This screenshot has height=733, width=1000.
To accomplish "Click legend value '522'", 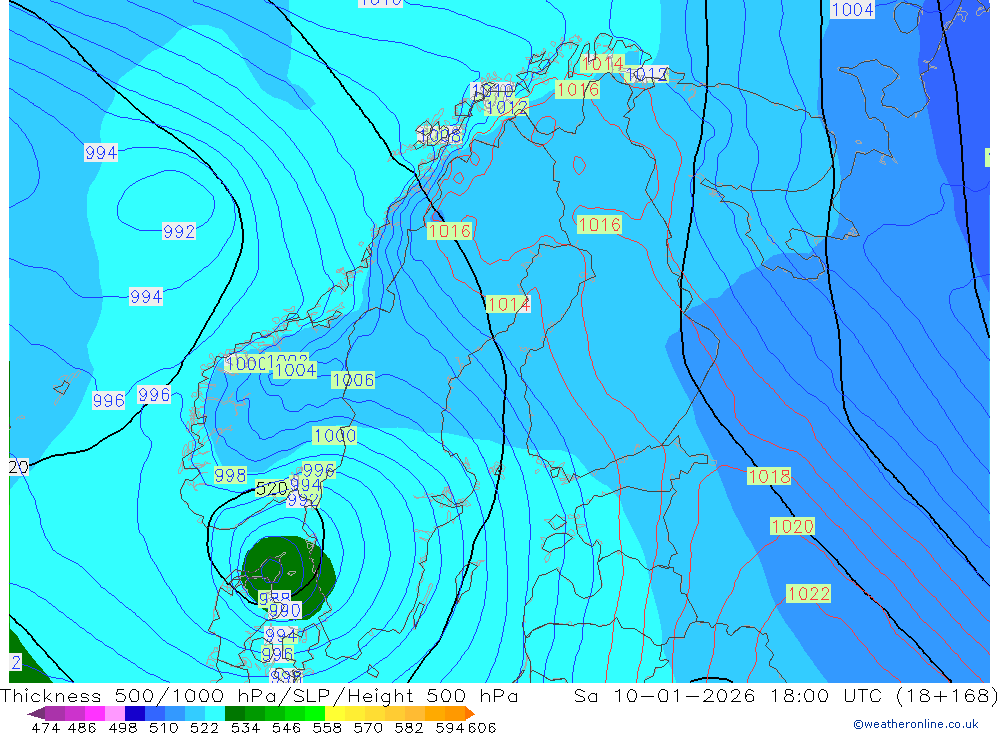I will tap(205, 727).
